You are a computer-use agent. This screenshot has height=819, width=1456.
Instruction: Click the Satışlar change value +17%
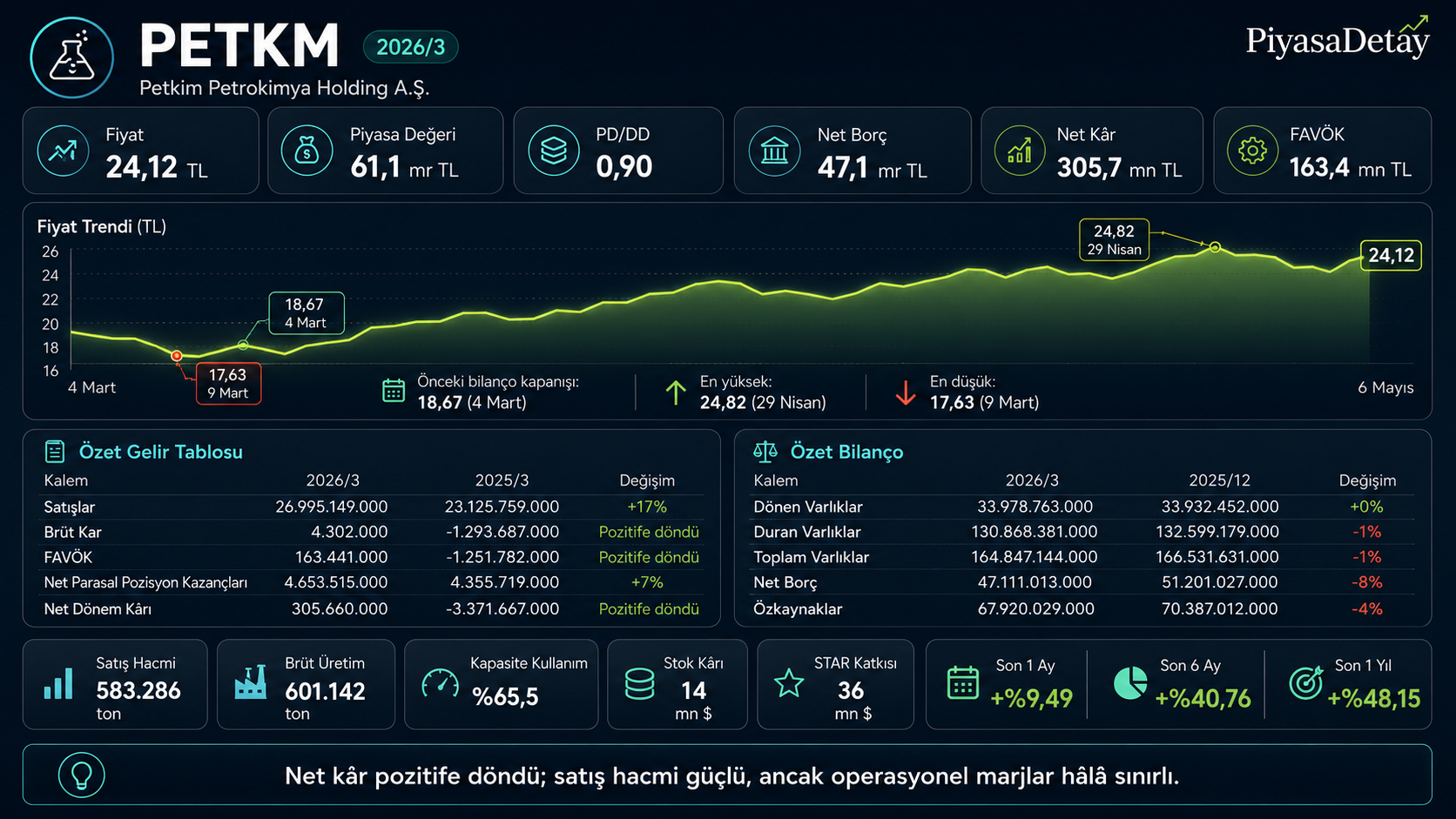click(647, 507)
